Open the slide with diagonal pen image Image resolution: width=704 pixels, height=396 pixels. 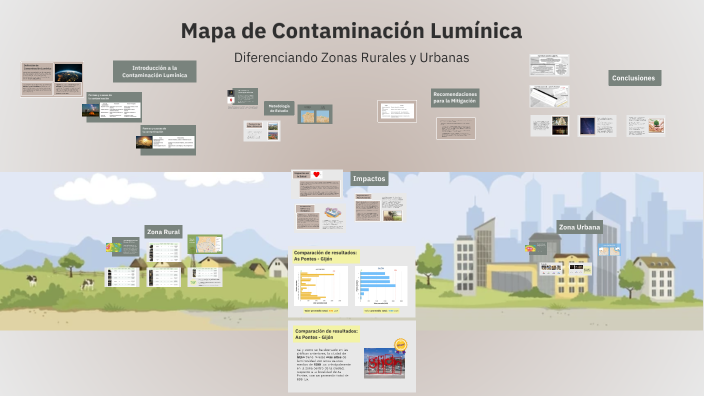(549, 96)
